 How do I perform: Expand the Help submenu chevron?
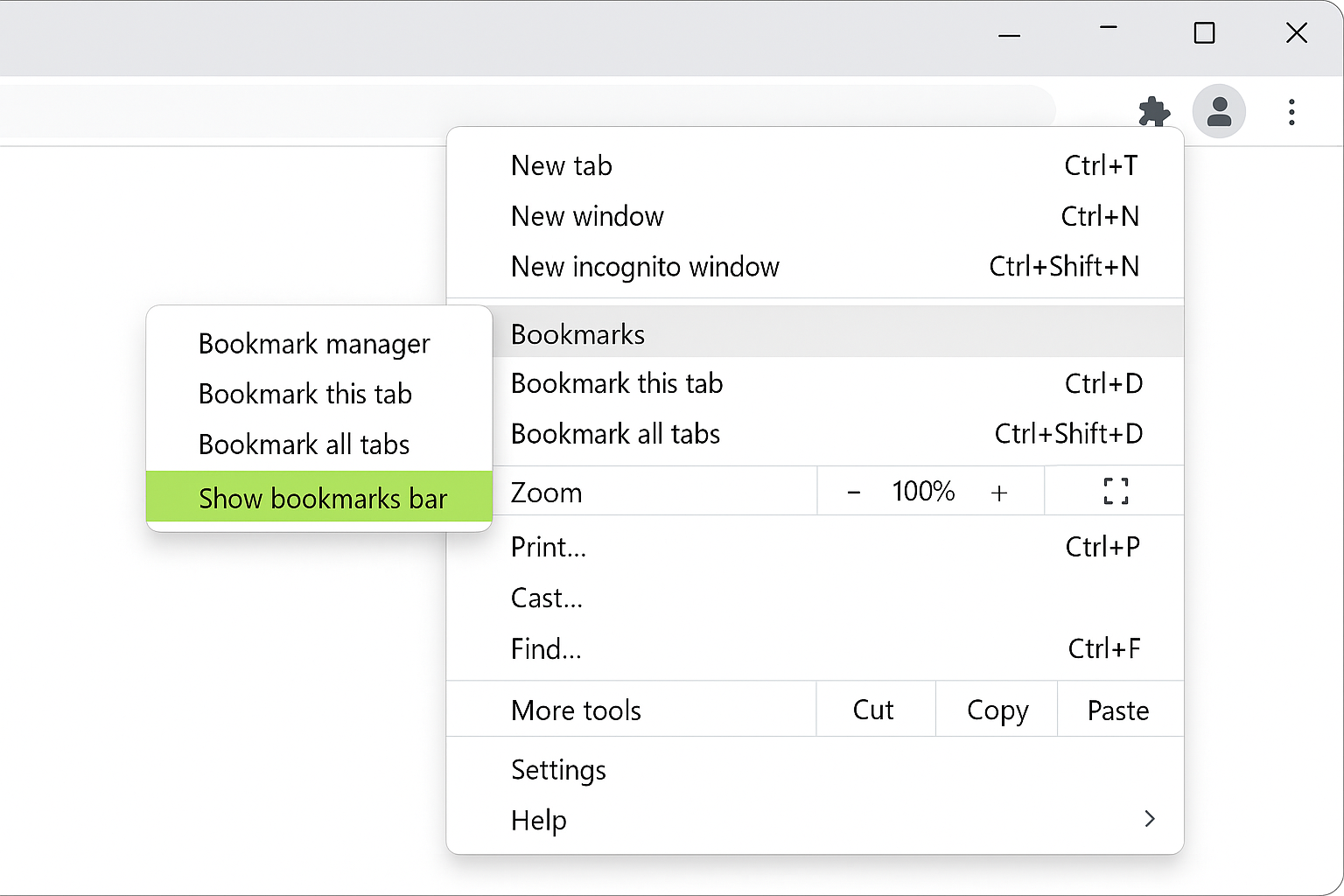click(1149, 819)
